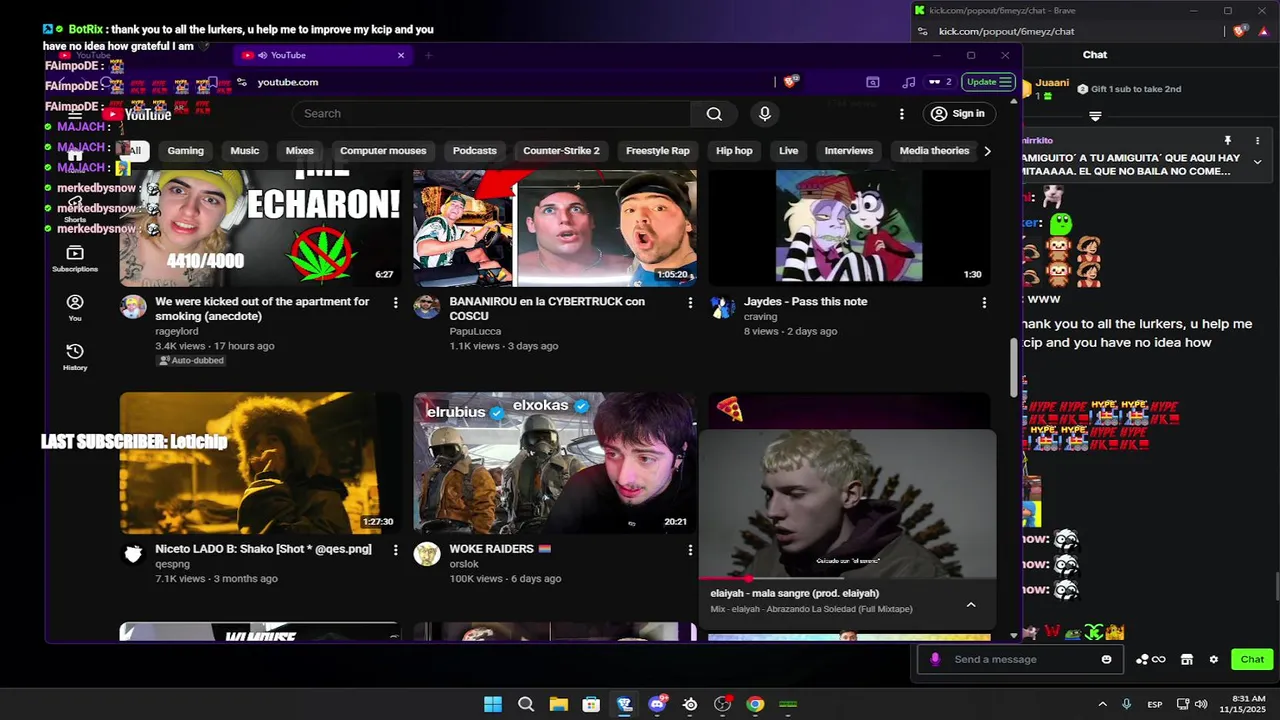Open Google Chrome from taskbar

point(755,704)
